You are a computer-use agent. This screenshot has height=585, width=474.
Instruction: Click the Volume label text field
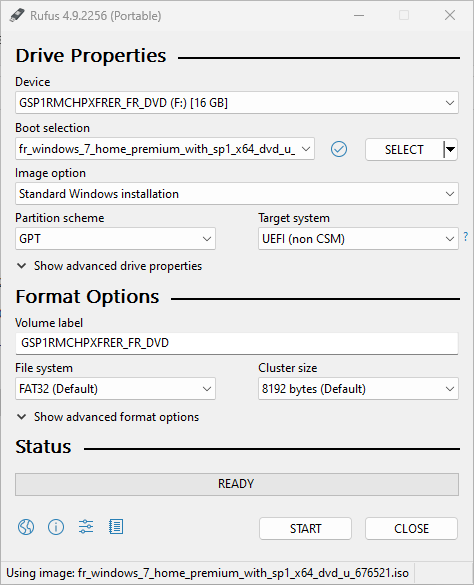pyautogui.click(x=237, y=343)
